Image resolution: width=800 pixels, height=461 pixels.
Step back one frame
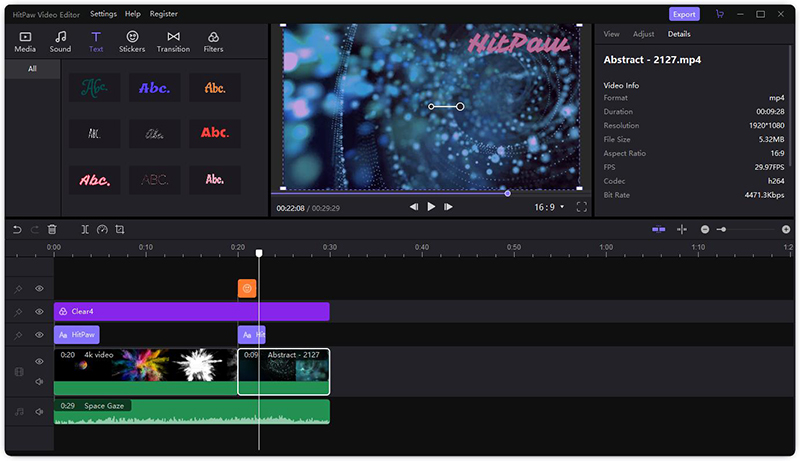414,207
